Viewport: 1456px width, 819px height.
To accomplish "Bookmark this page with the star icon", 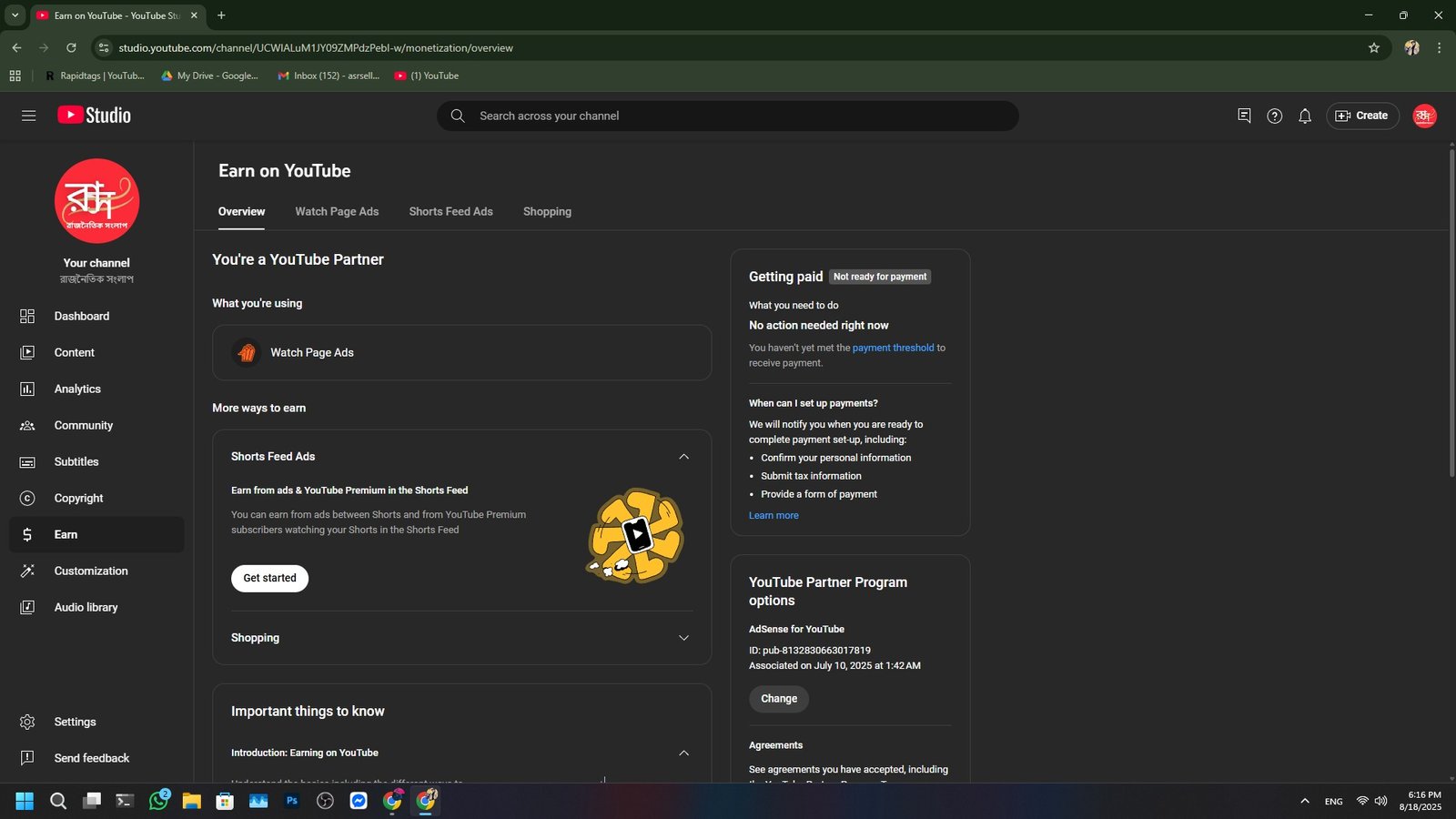I will (x=1374, y=47).
